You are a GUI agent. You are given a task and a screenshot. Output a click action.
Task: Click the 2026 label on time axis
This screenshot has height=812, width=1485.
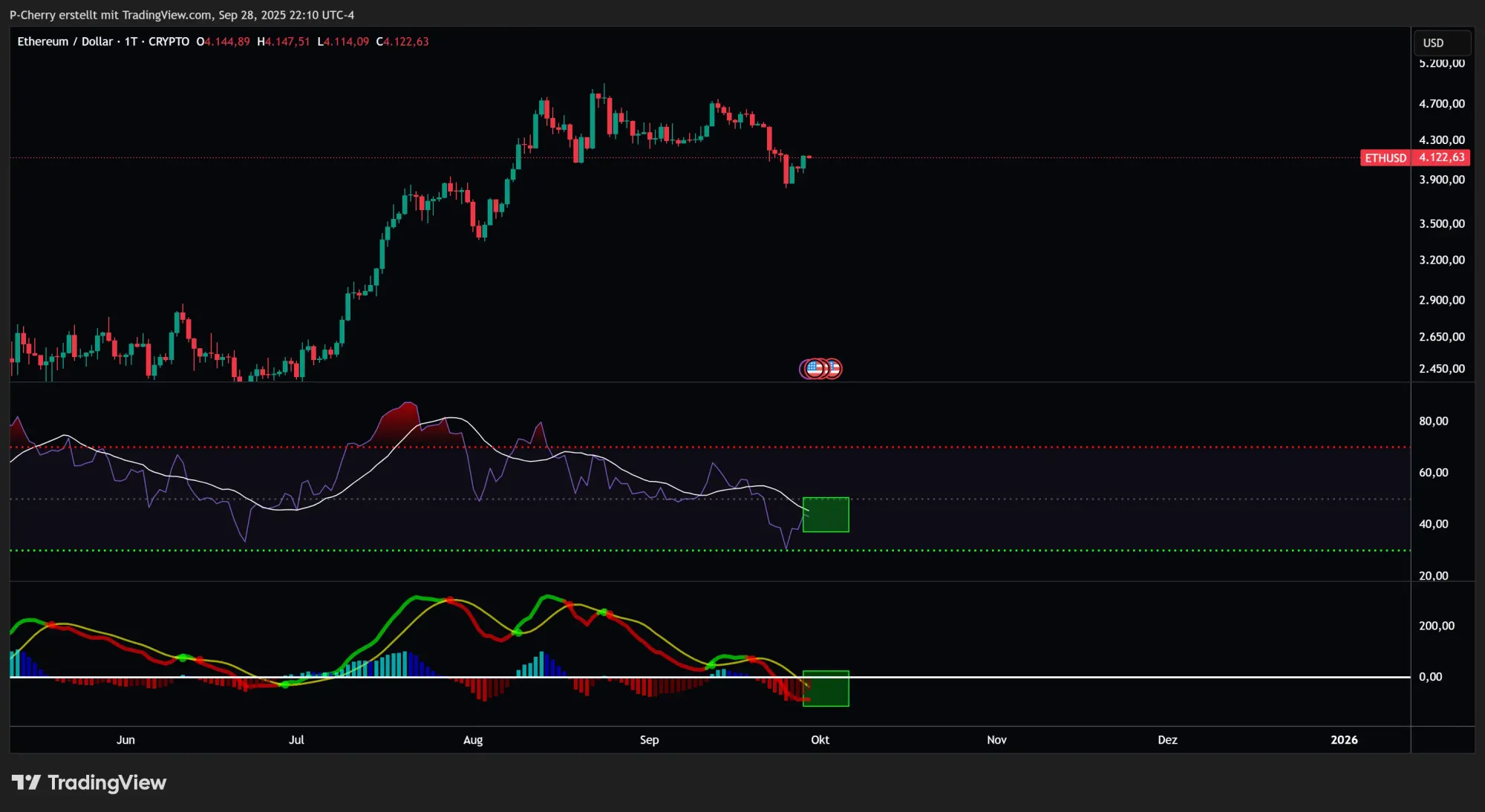(x=1345, y=740)
